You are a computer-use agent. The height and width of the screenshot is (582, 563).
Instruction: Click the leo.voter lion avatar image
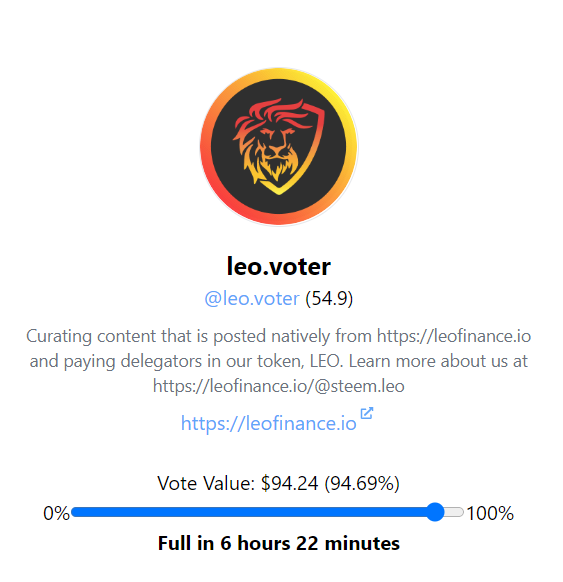(x=279, y=146)
